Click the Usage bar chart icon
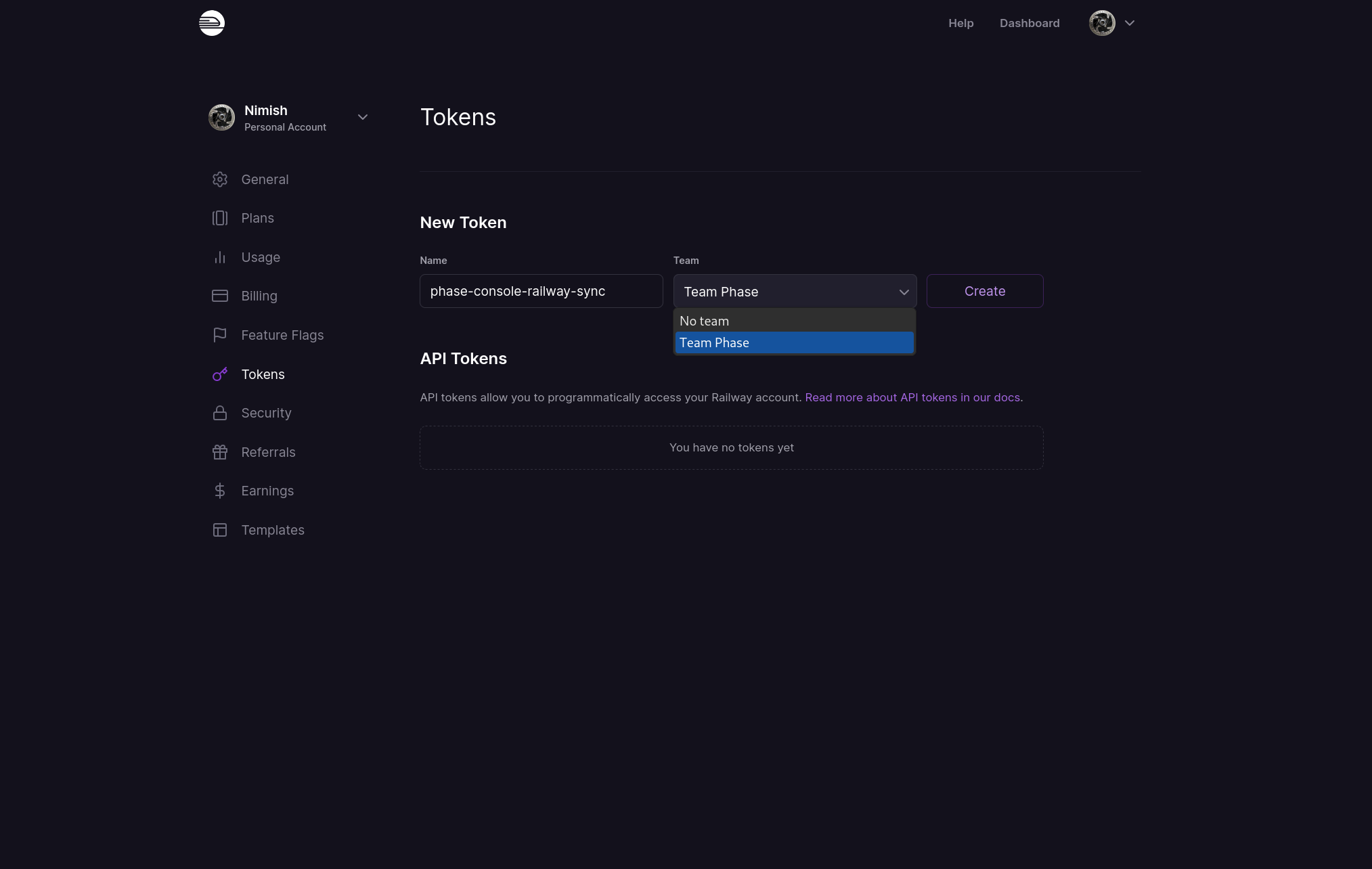This screenshot has height=869, width=1372. (220, 257)
